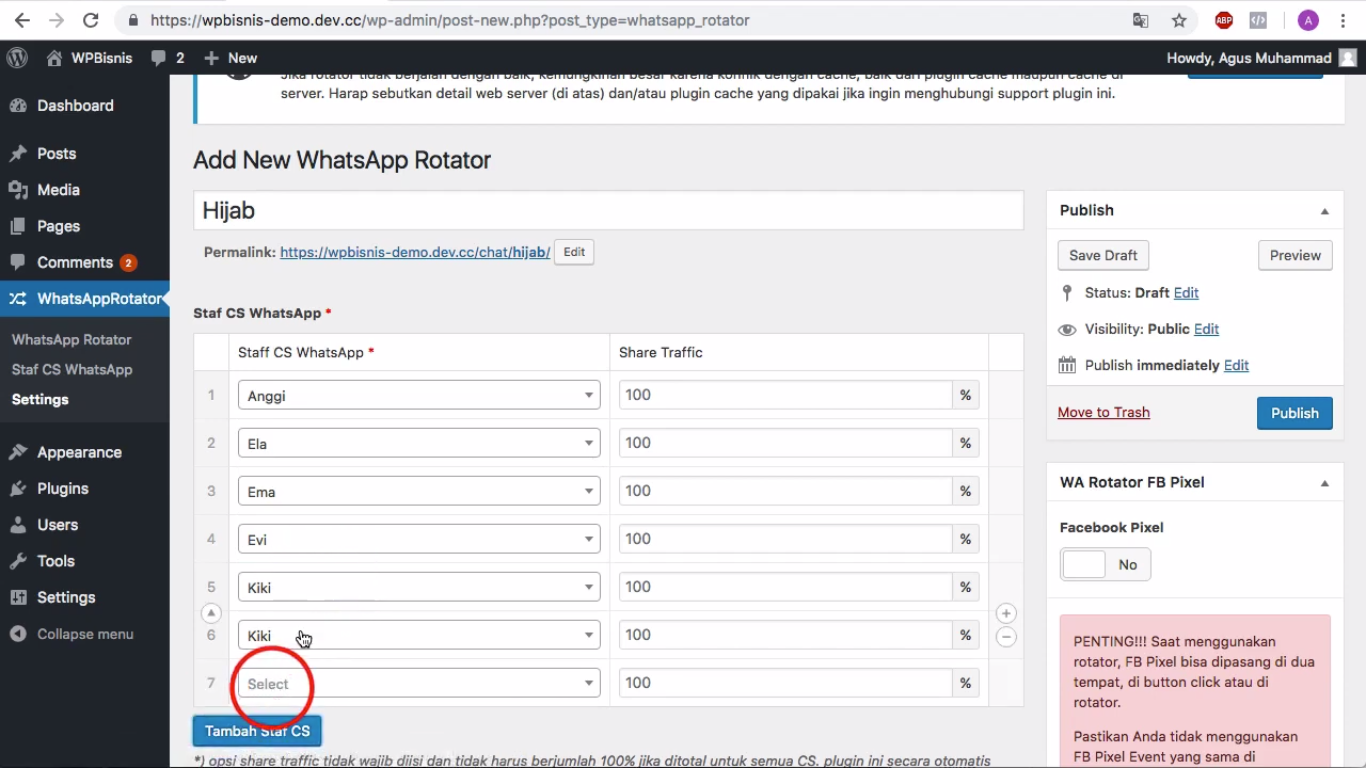The image size is (1366, 768).
Task: Click share traffic field for Ema
Action: [x=785, y=491]
